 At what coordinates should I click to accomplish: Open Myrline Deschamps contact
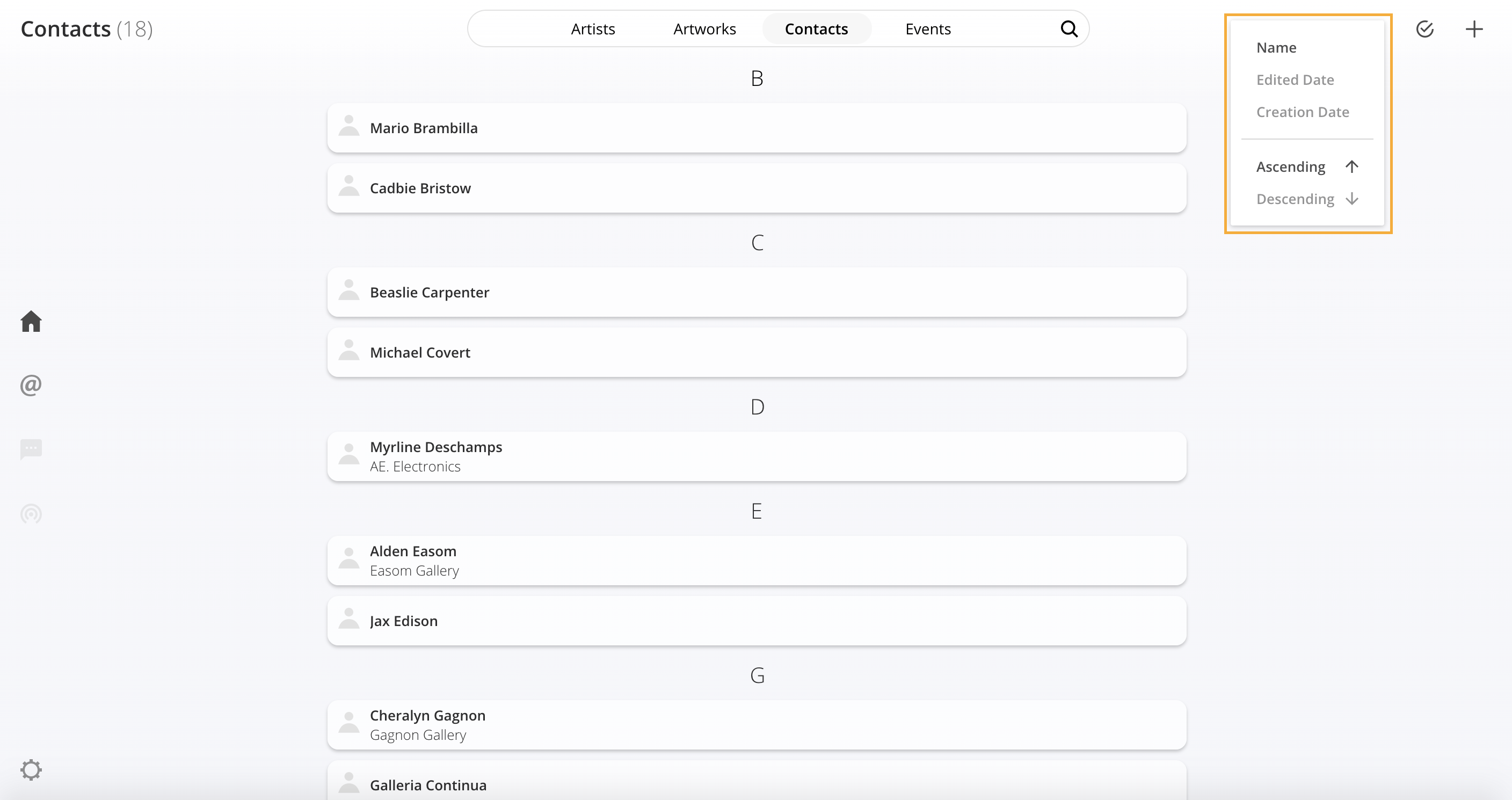pyautogui.click(x=757, y=456)
